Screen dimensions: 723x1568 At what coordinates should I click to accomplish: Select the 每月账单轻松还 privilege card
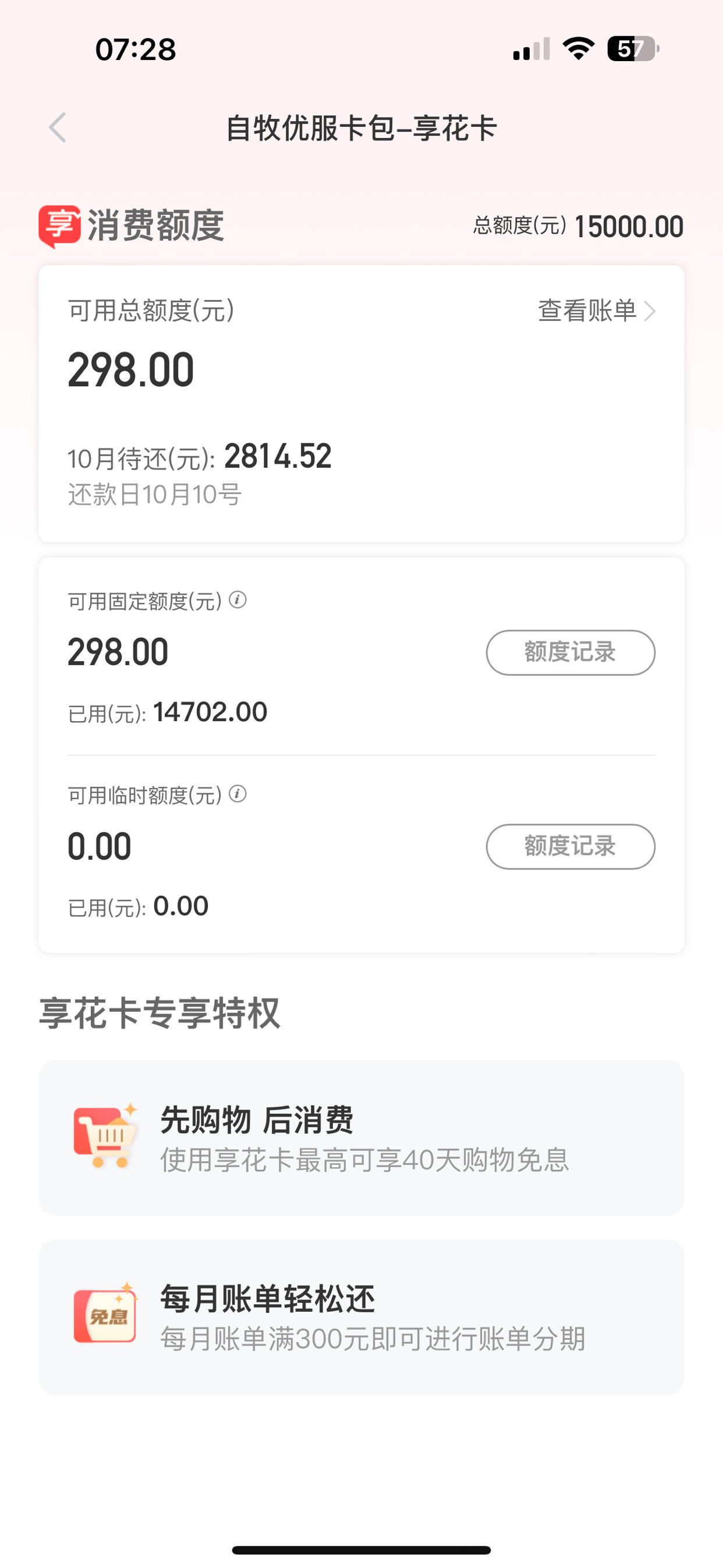click(361, 1316)
